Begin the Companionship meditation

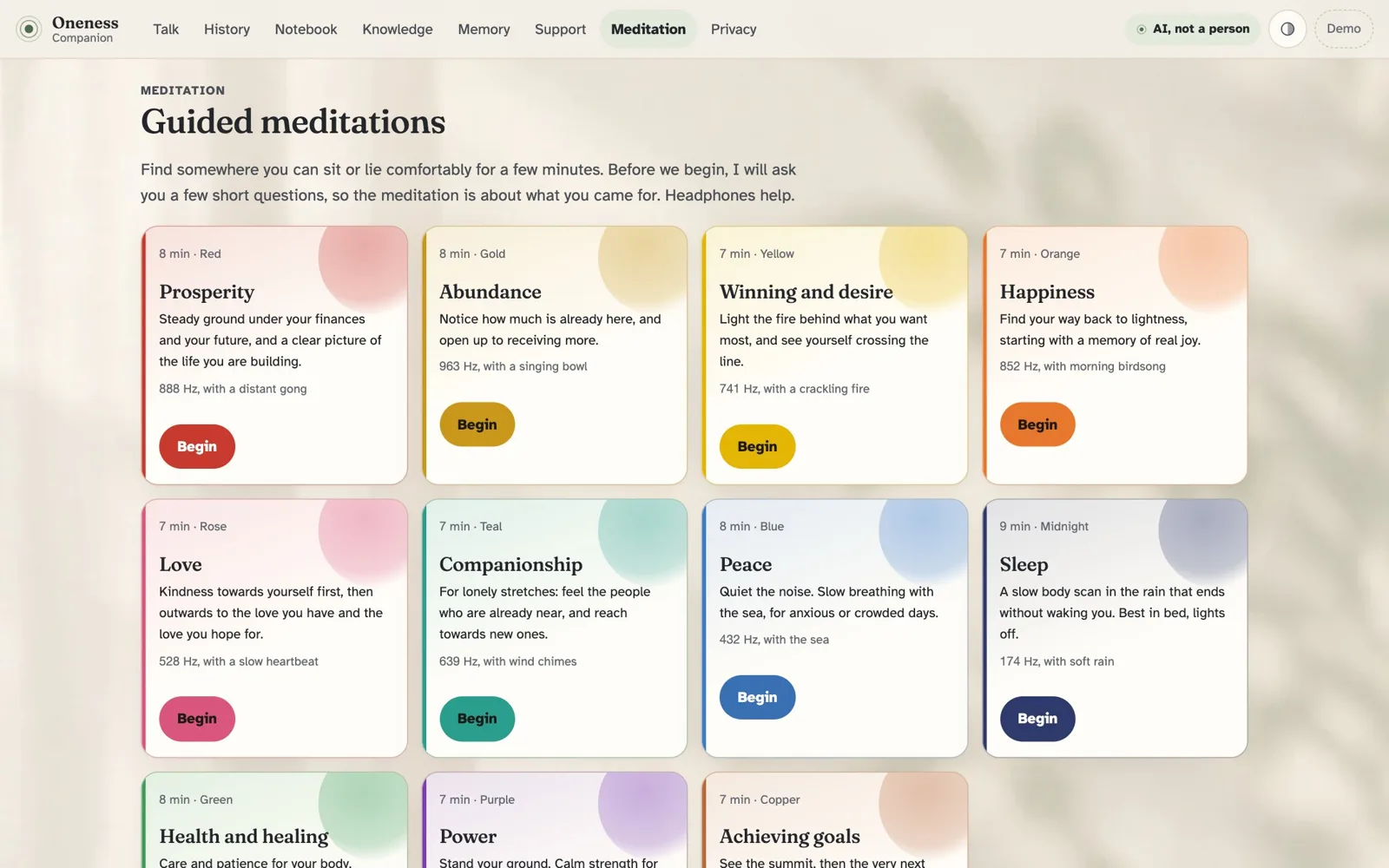click(x=477, y=719)
